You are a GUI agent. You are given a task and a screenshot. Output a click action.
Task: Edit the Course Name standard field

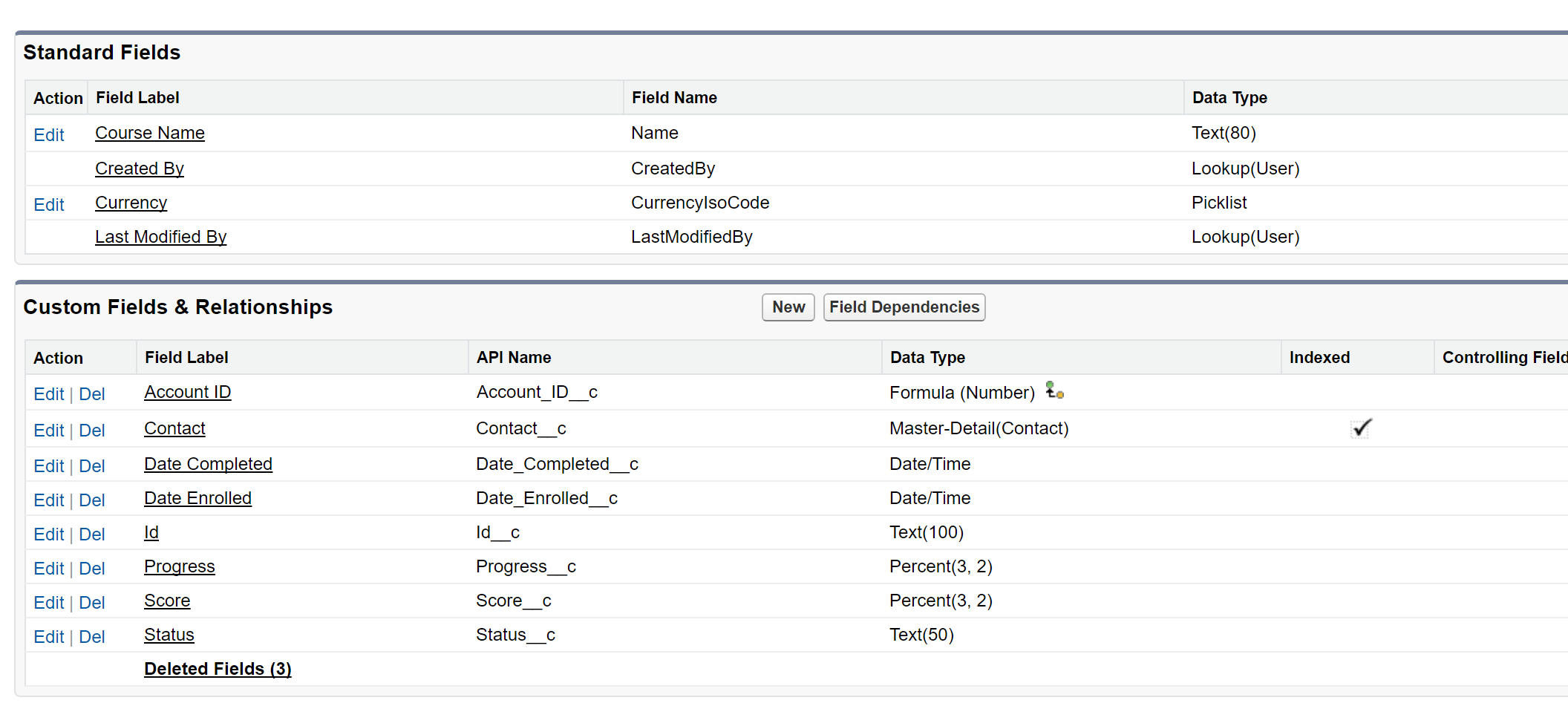(x=49, y=135)
